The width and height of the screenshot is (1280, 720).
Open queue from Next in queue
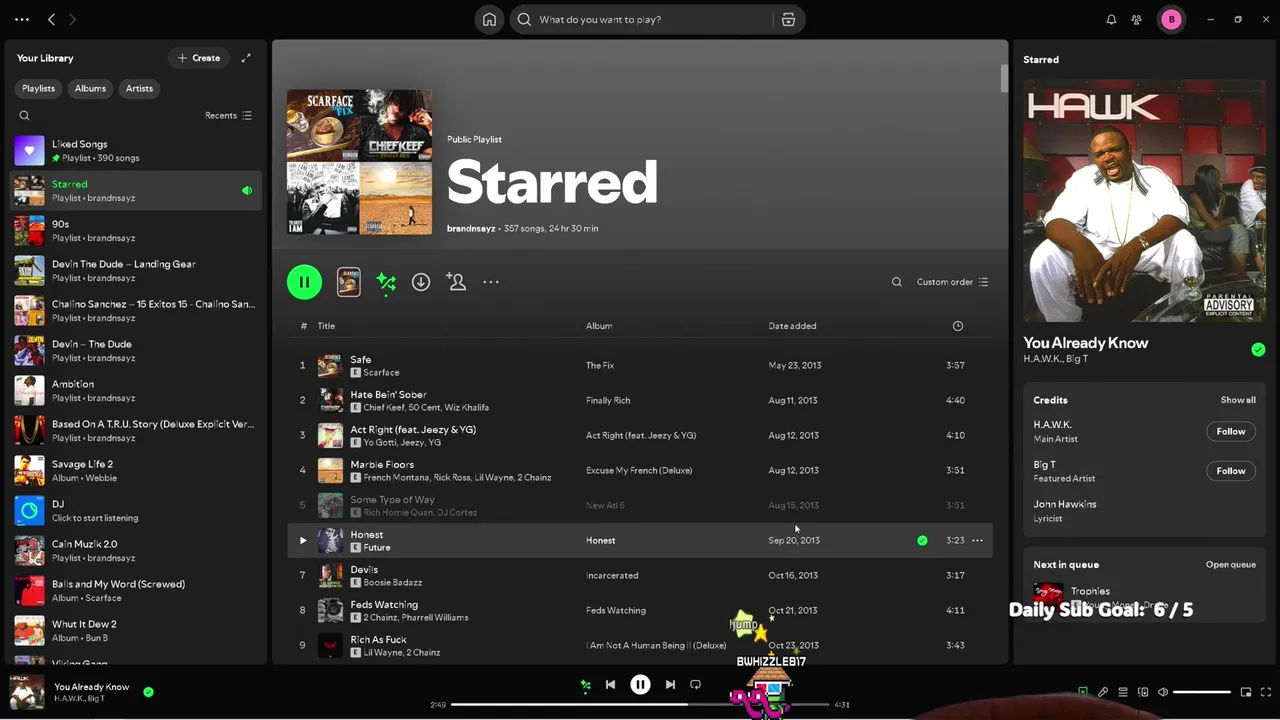[x=1231, y=565]
